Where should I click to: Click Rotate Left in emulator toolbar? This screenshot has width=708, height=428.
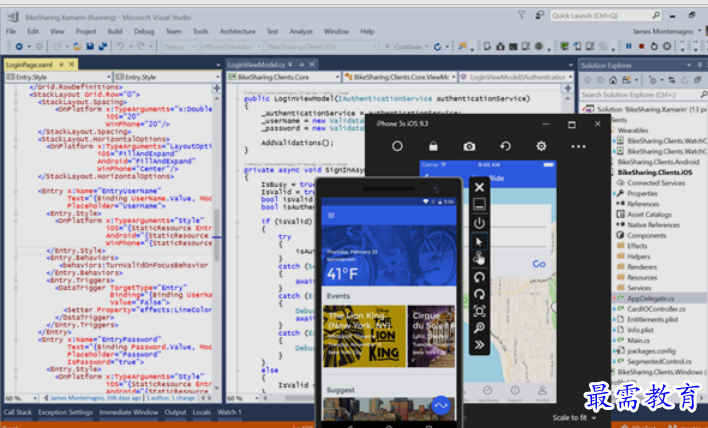pos(479,277)
